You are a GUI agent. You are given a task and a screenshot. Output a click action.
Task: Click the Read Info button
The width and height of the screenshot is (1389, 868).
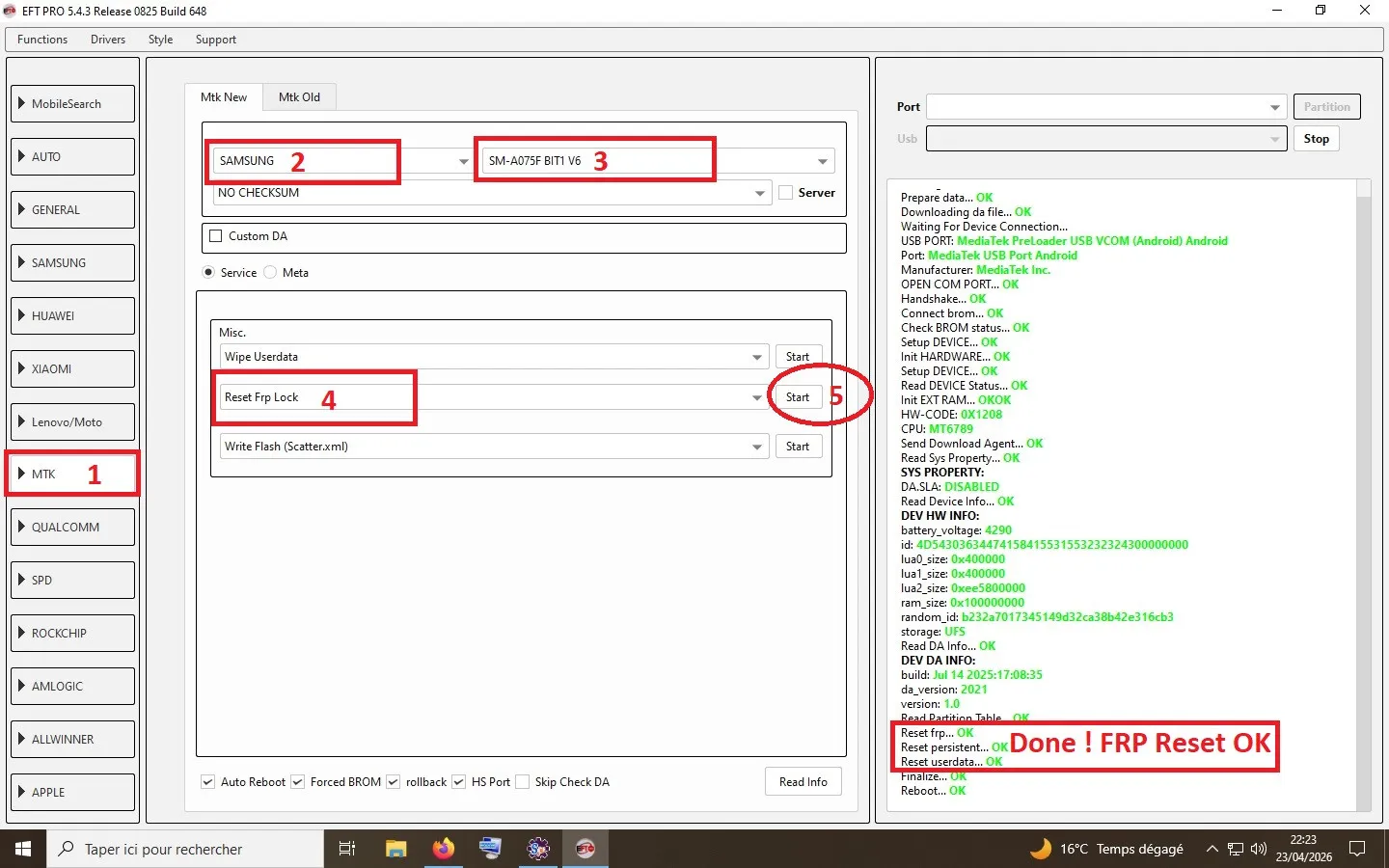pos(803,782)
